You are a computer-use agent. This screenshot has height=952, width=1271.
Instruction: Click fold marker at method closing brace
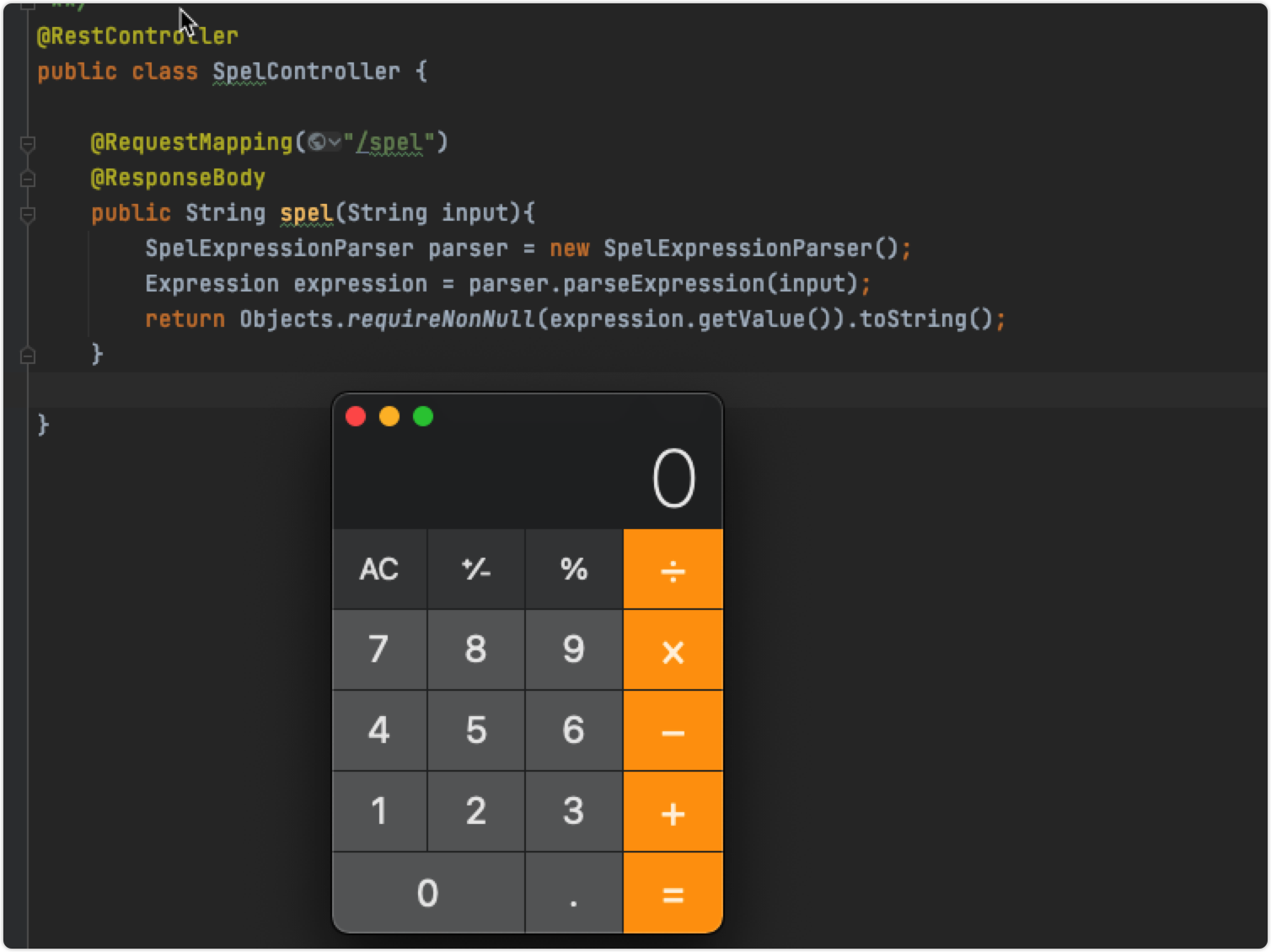tap(27, 356)
